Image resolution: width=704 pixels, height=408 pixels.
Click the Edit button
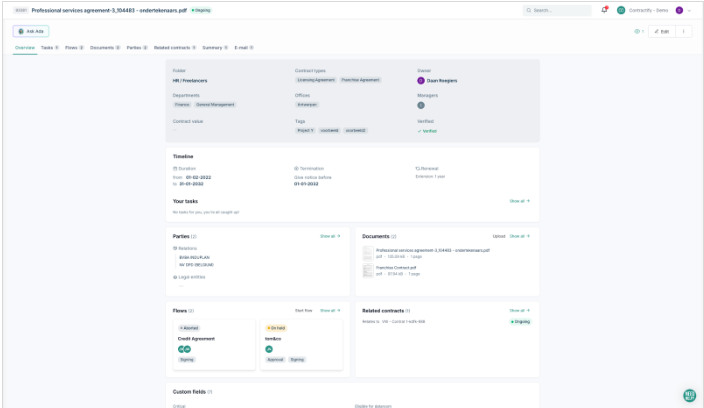(660, 31)
